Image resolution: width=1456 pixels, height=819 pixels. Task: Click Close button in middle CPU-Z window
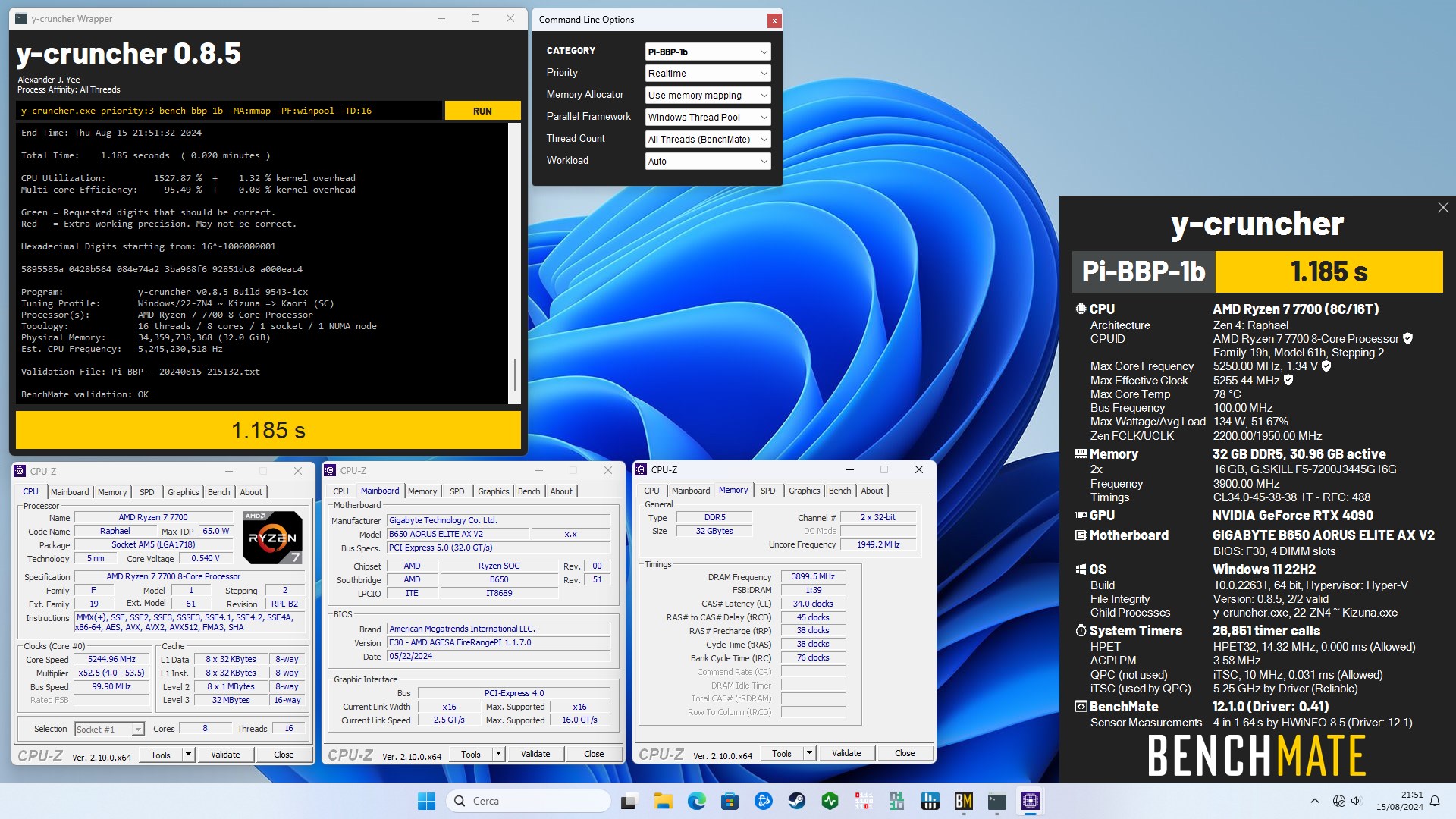pyautogui.click(x=594, y=753)
